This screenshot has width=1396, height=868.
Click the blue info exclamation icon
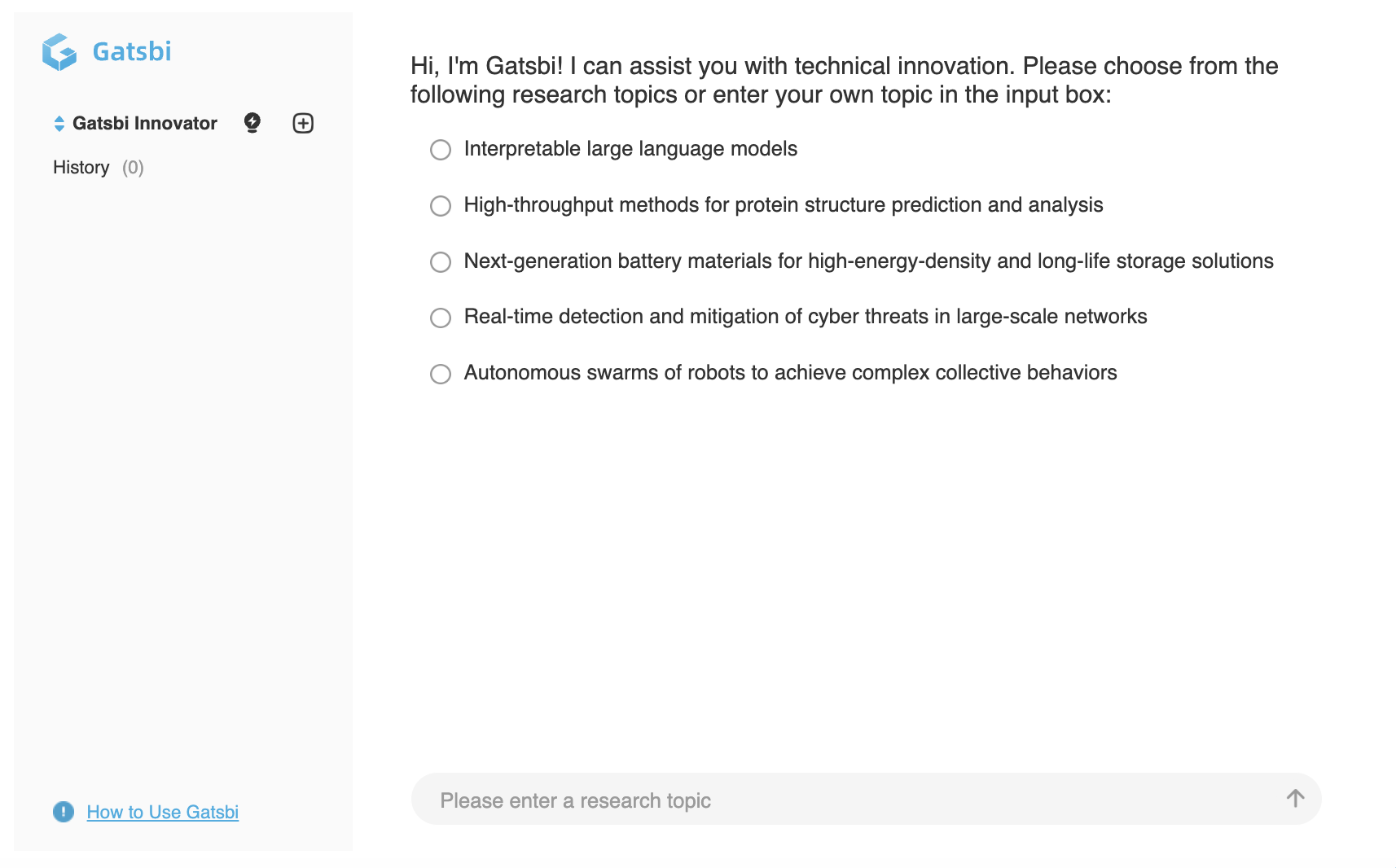point(64,812)
